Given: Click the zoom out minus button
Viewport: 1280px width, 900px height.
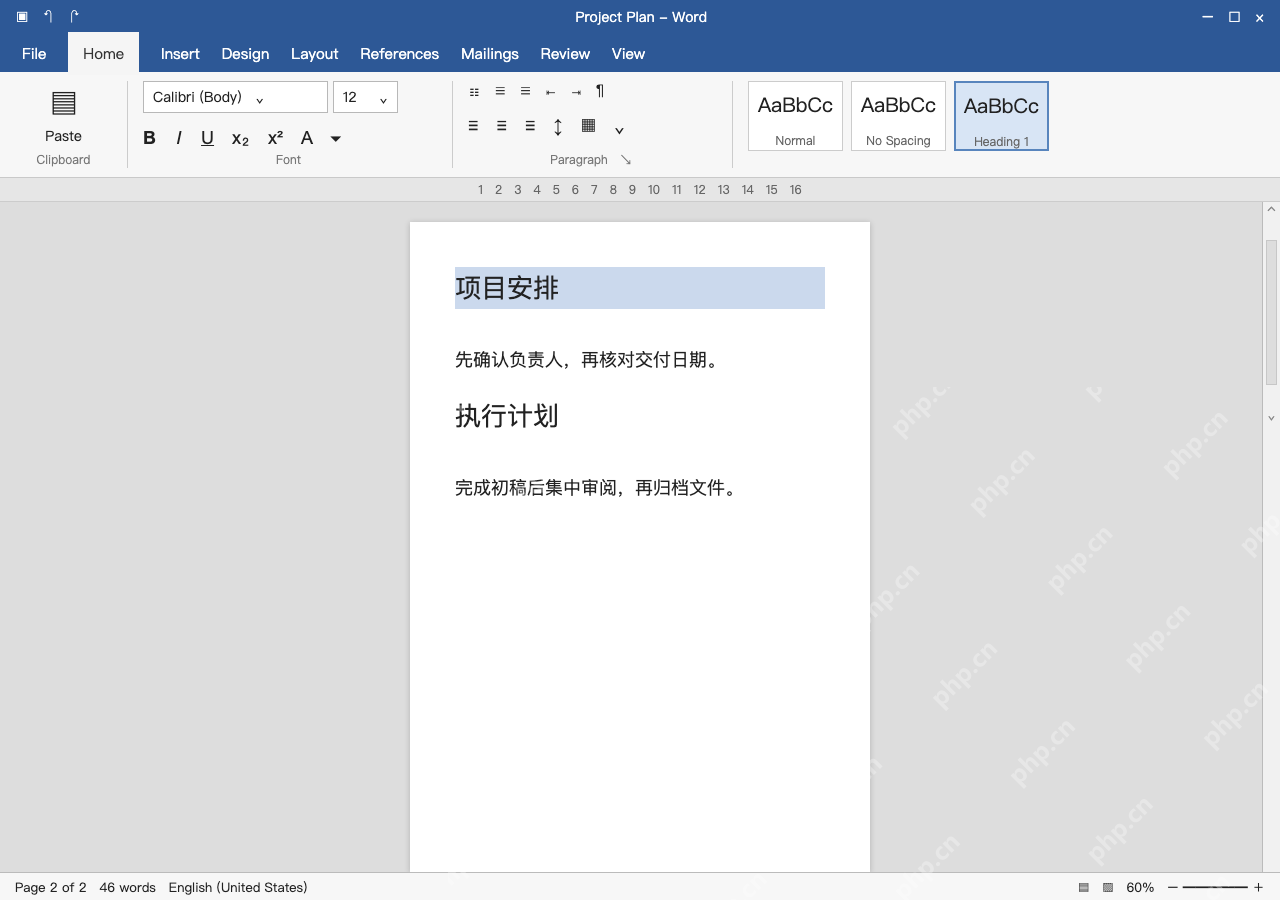Looking at the screenshot, I should tap(1173, 888).
